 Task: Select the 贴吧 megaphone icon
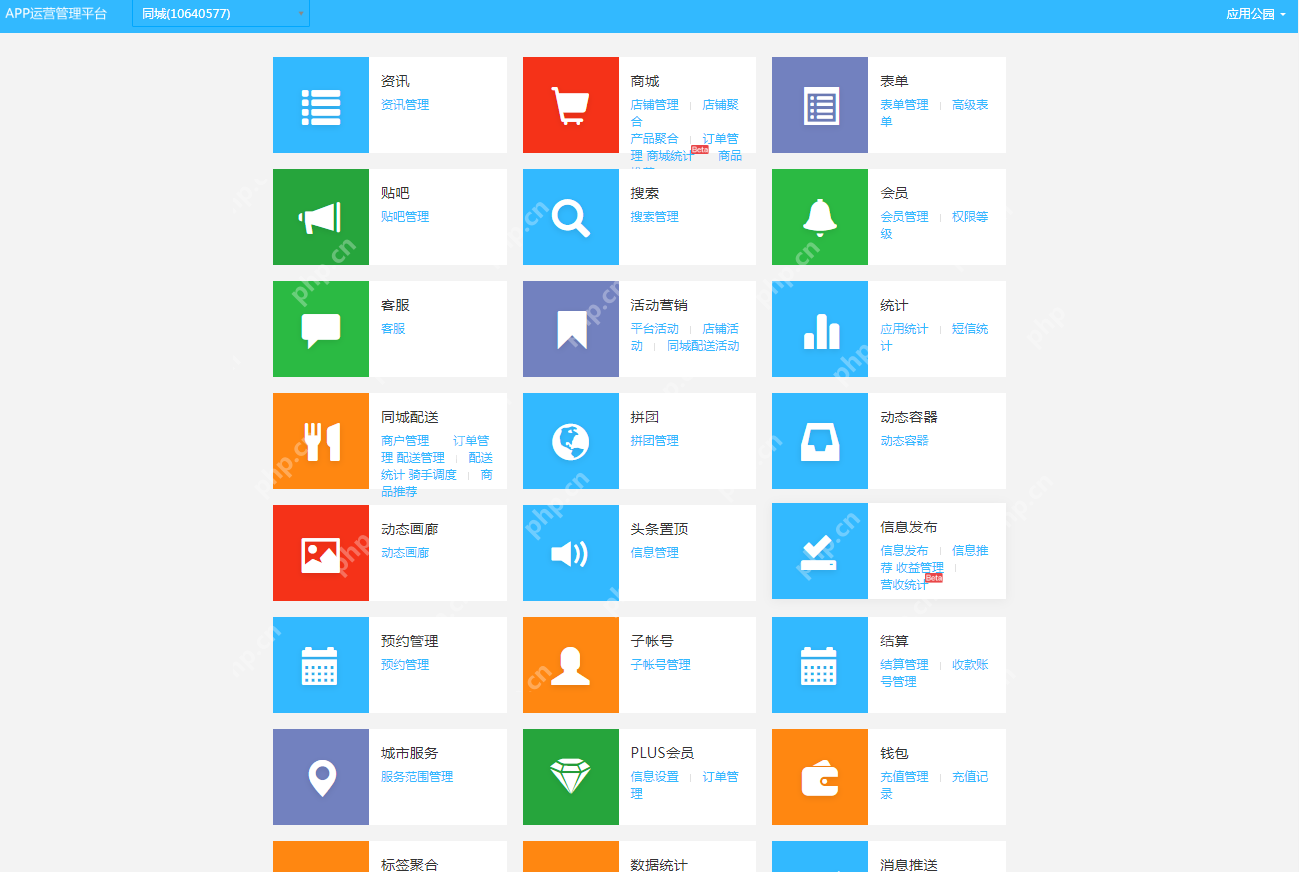click(320, 217)
